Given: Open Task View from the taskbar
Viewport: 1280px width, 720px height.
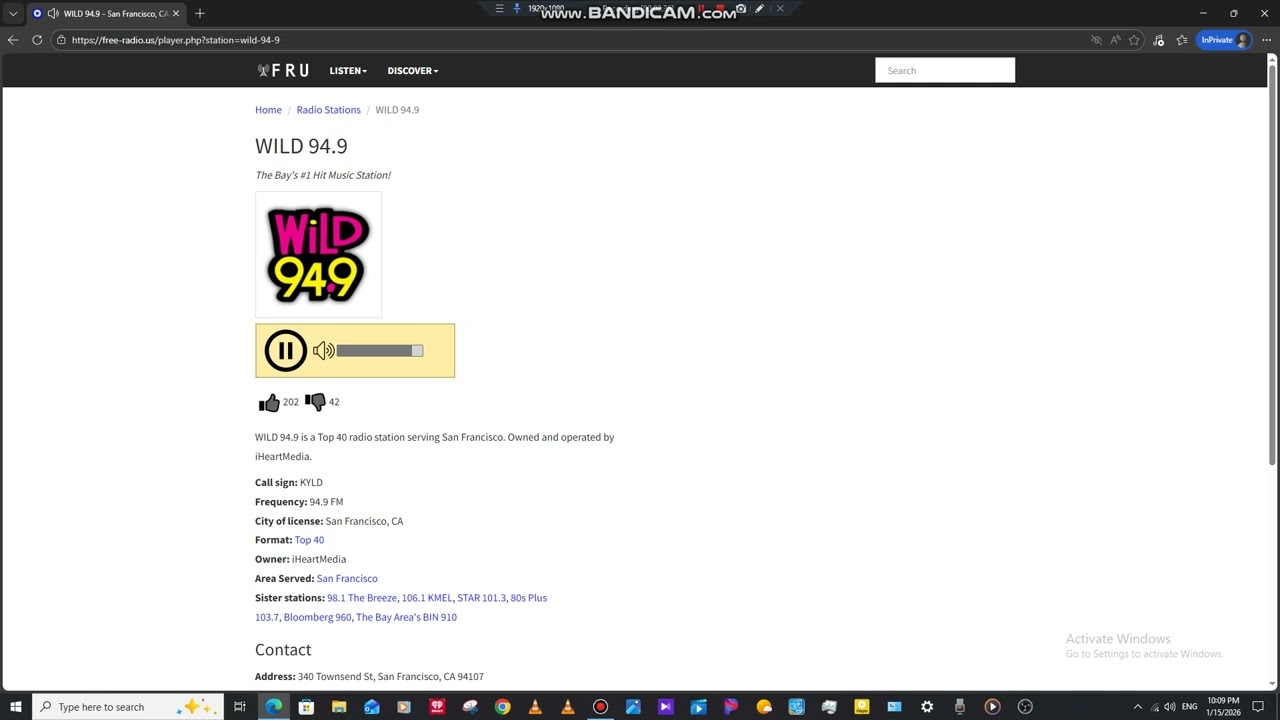Looking at the screenshot, I should (240, 707).
